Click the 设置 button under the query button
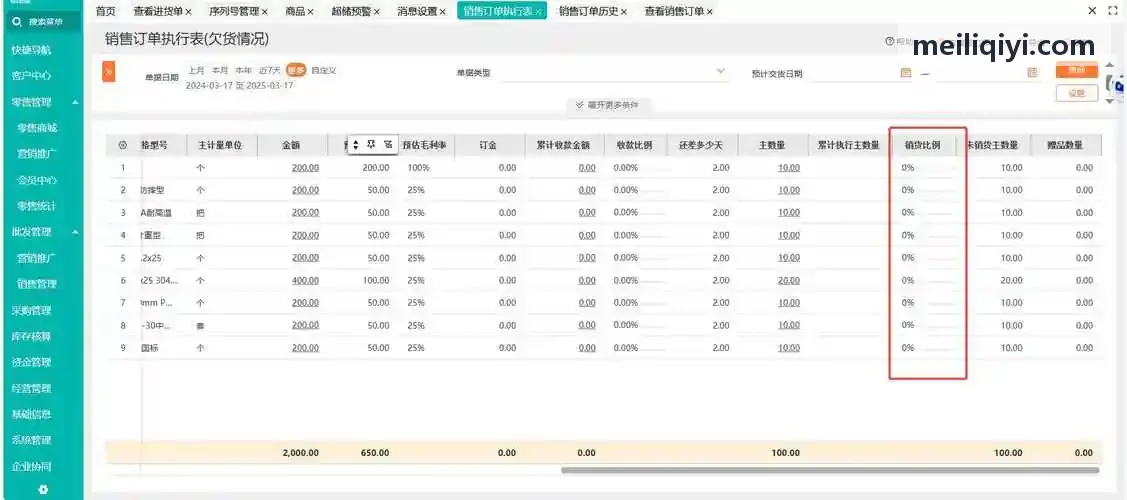The height and width of the screenshot is (500, 1127). [1077, 93]
